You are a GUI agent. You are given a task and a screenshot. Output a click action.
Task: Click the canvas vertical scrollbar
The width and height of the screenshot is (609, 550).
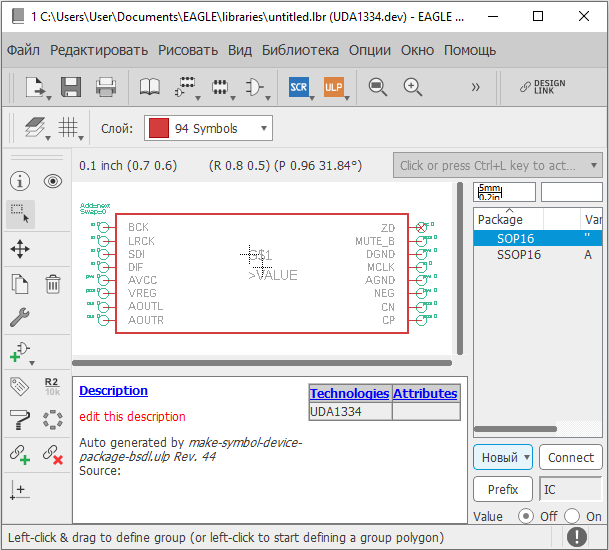tap(460, 268)
